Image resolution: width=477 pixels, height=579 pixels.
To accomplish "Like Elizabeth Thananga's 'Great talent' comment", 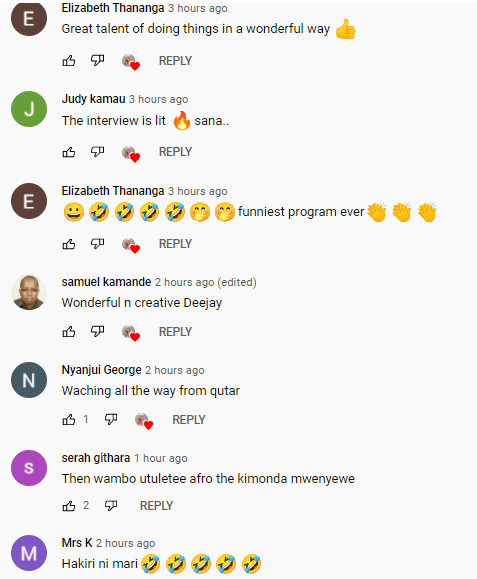I will tap(69, 61).
